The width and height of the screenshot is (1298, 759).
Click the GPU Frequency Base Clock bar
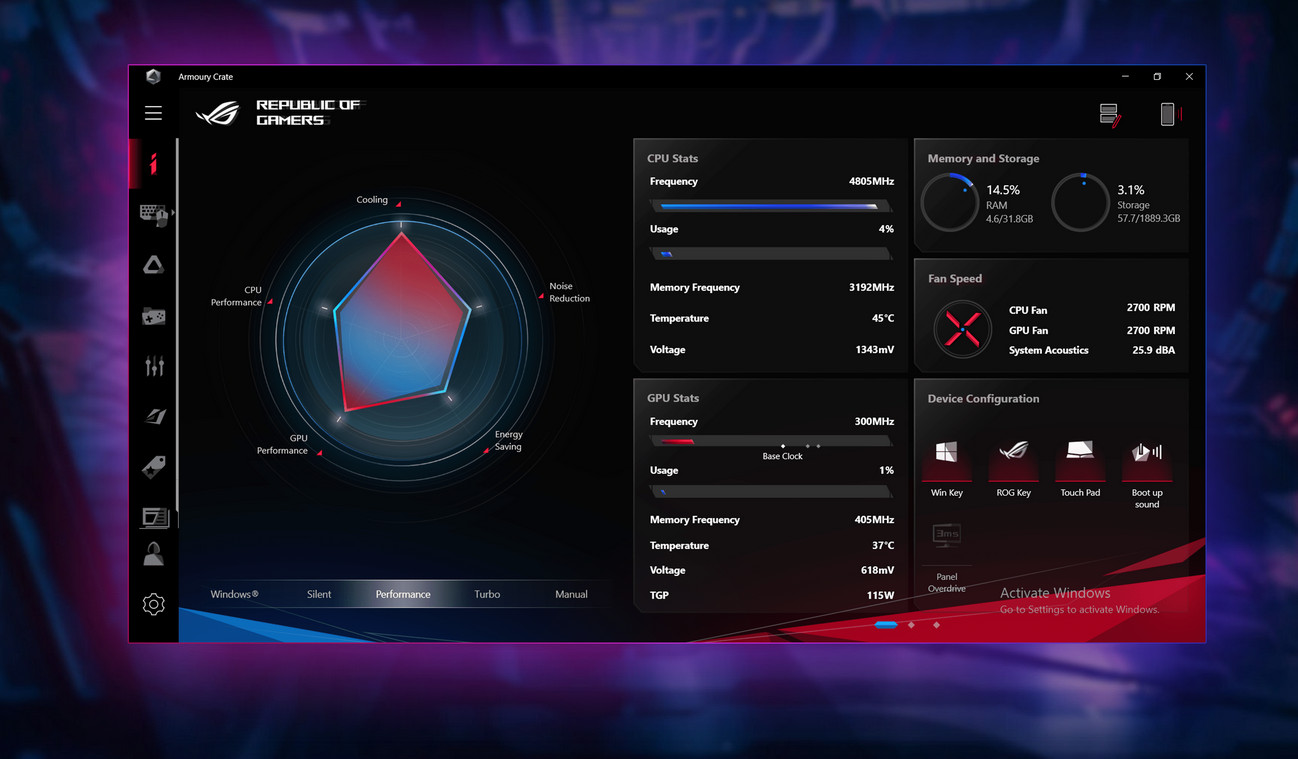(771, 441)
